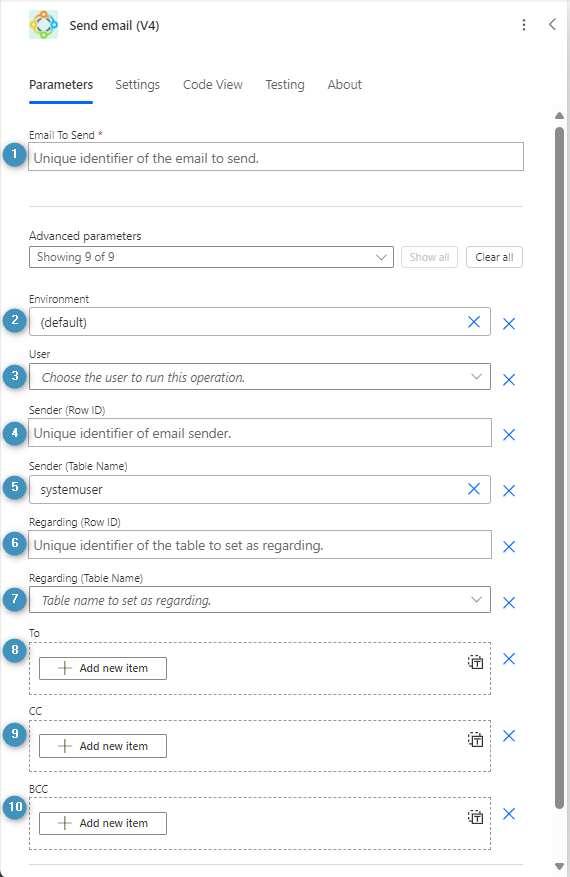
Task: Click the Show all button
Action: coord(429,257)
